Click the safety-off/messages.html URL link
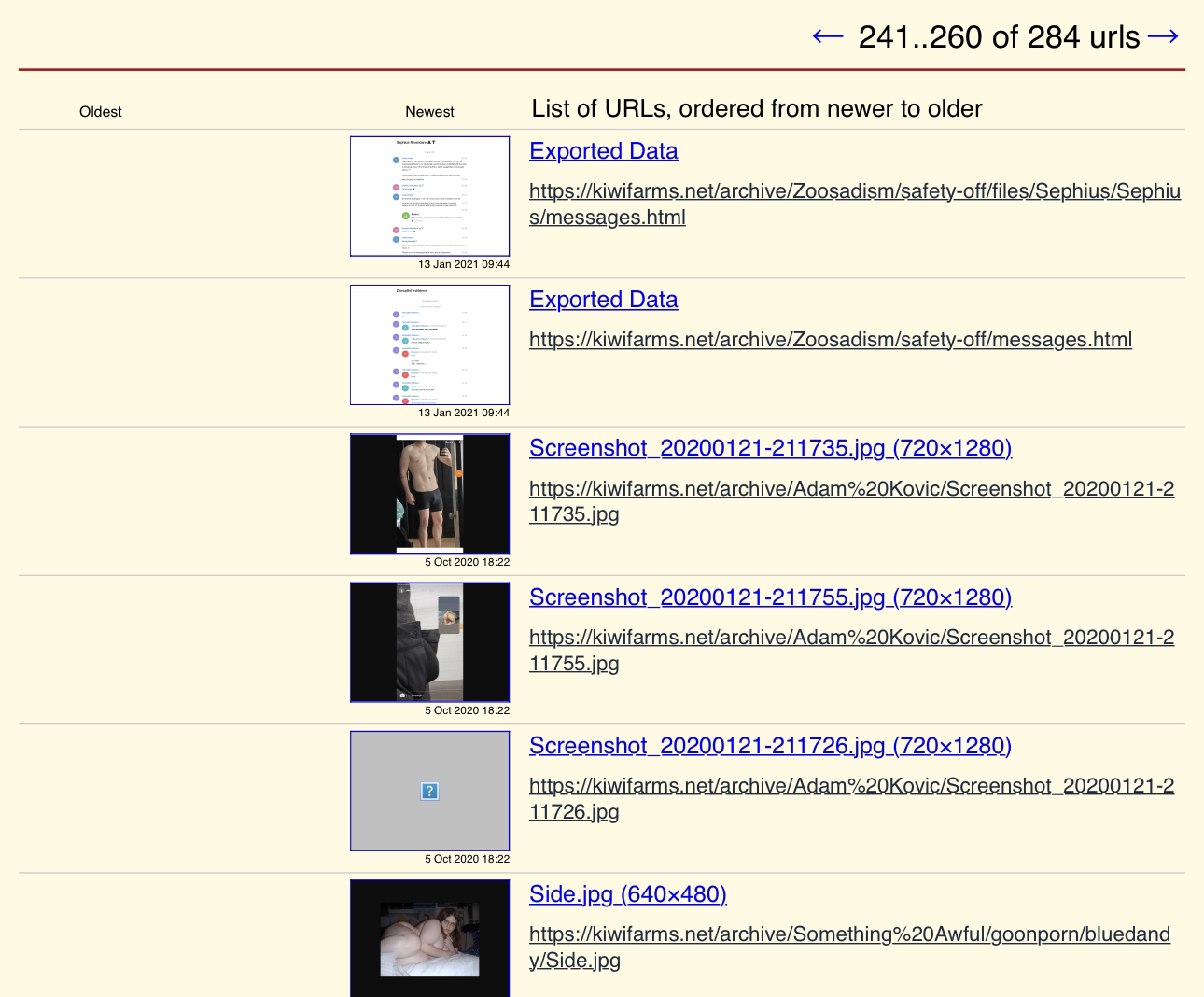 coord(830,340)
